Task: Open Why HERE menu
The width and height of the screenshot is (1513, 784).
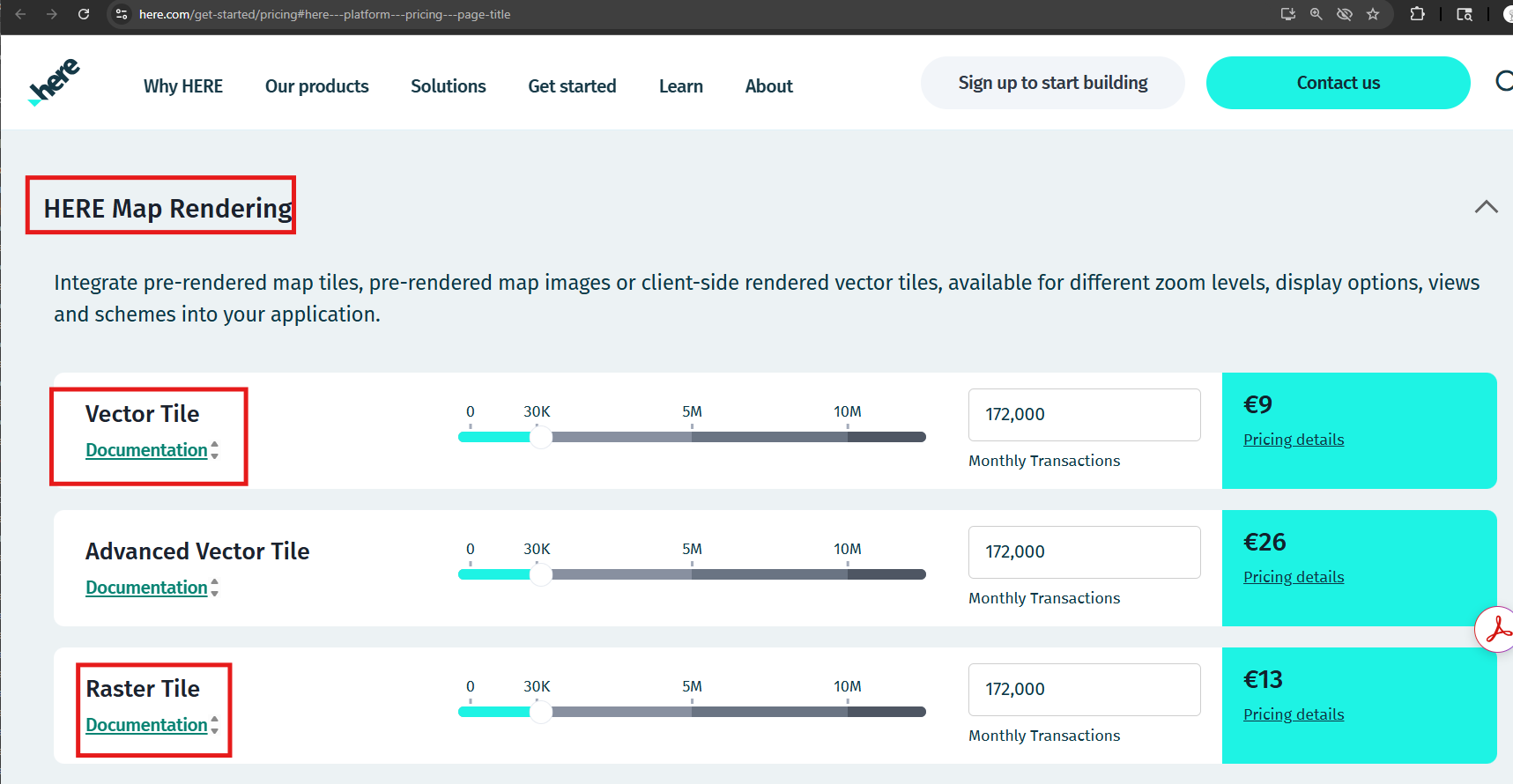Action: [183, 86]
